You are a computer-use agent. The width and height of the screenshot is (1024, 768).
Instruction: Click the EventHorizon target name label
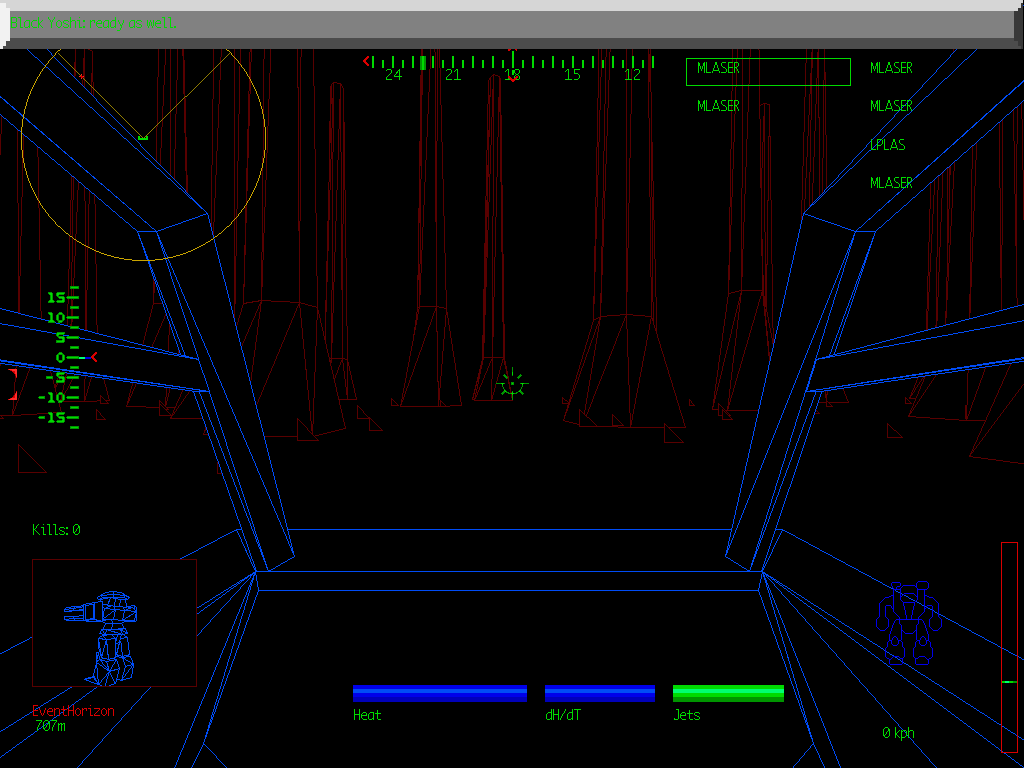pyautogui.click(x=73, y=711)
